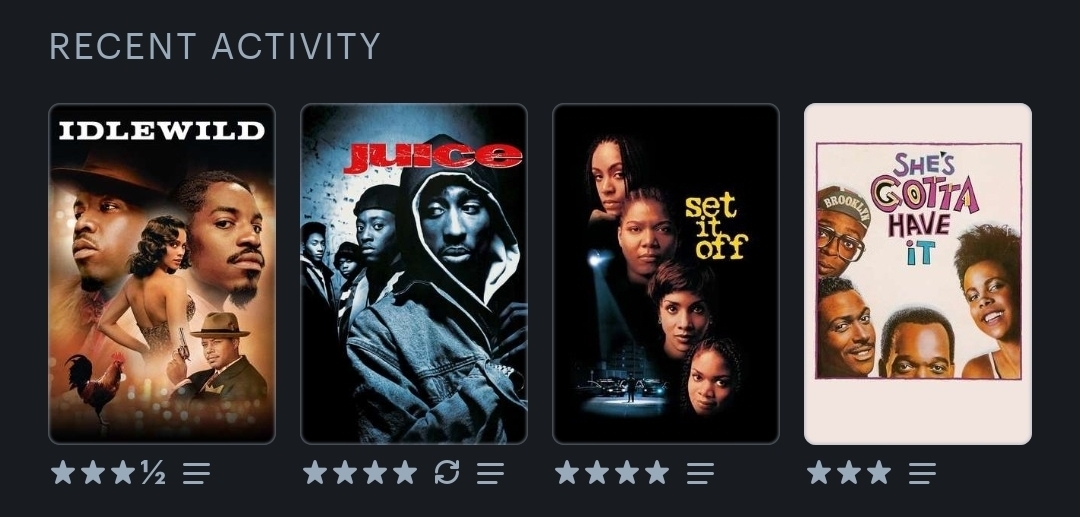This screenshot has height=517, width=1080.
Task: Click the fourth star under Juice
Action: point(405,472)
